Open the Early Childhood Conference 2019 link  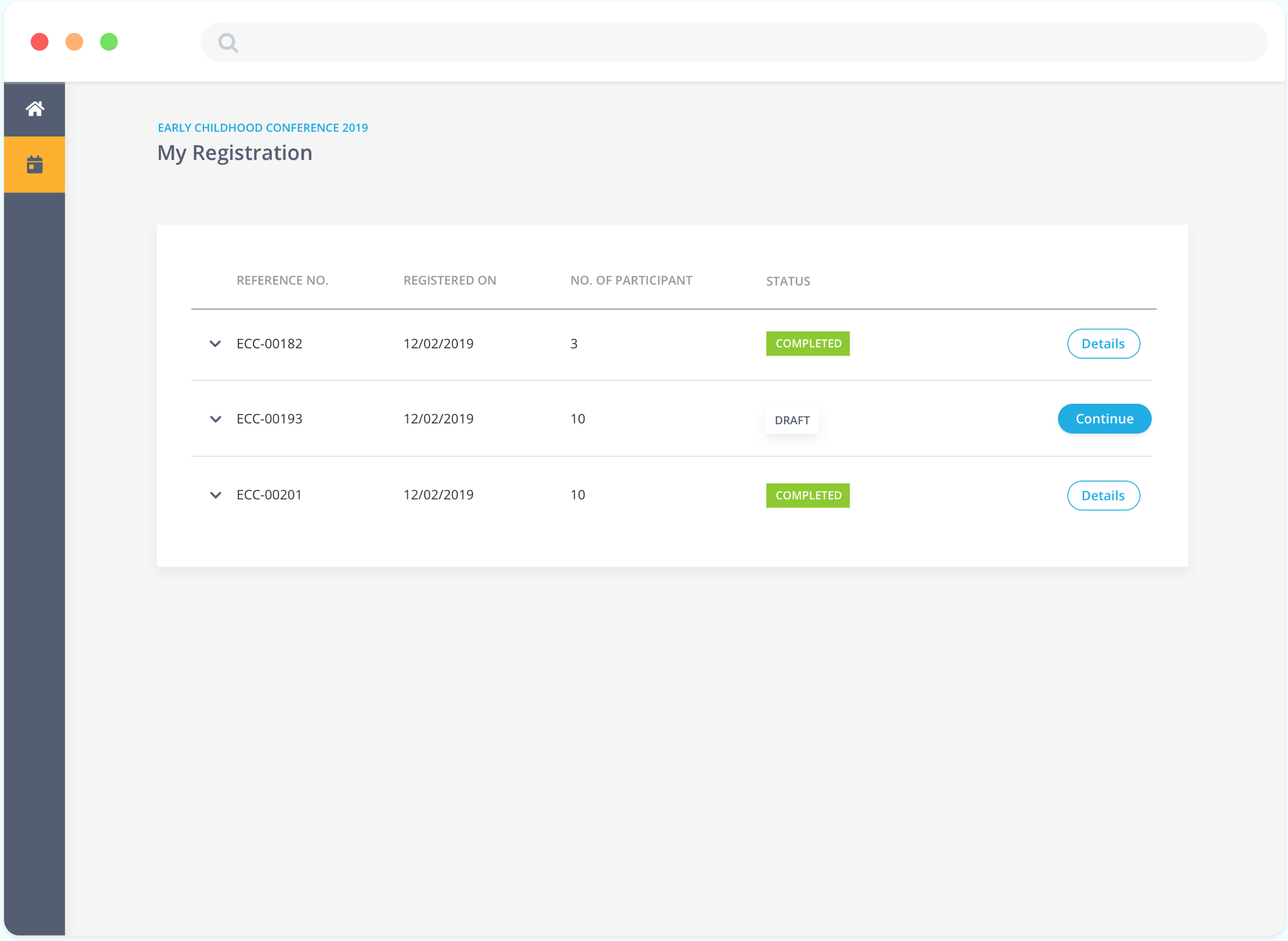coord(262,128)
